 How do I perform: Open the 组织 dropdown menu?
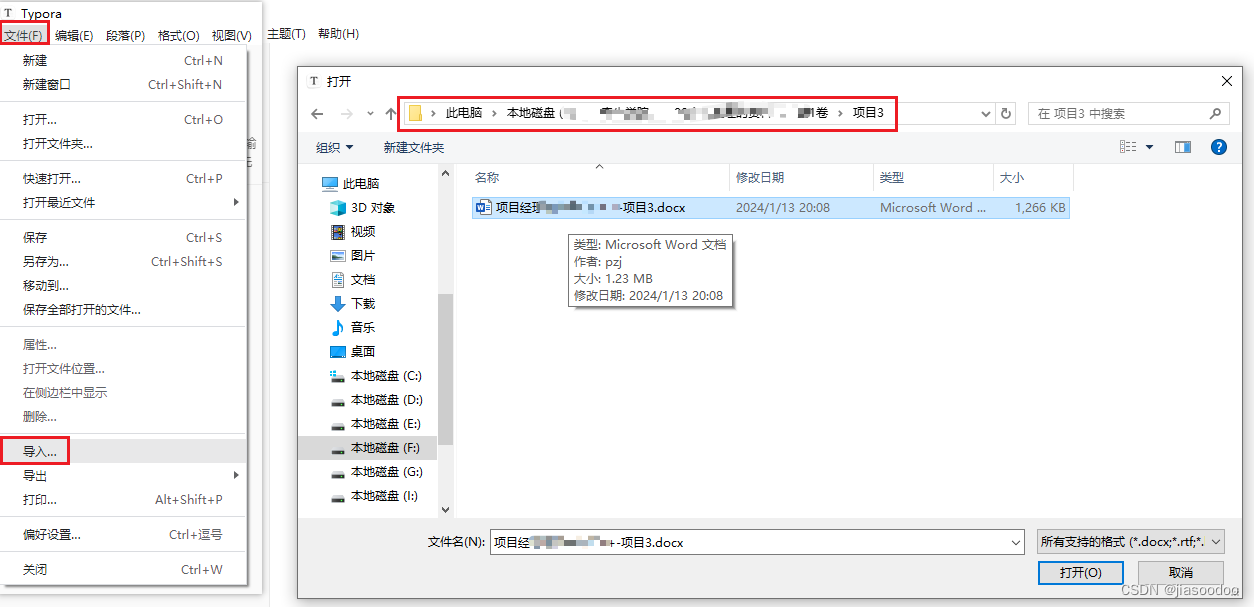[x=330, y=147]
